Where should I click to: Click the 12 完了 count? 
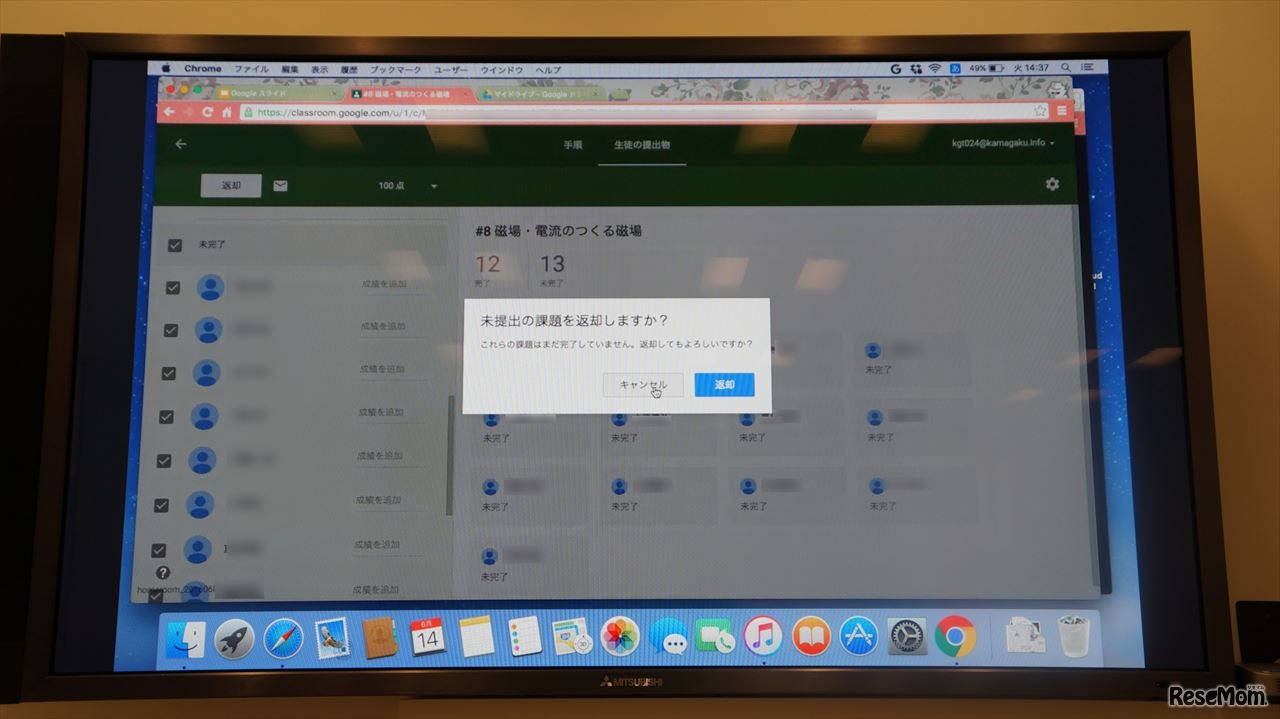click(487, 271)
